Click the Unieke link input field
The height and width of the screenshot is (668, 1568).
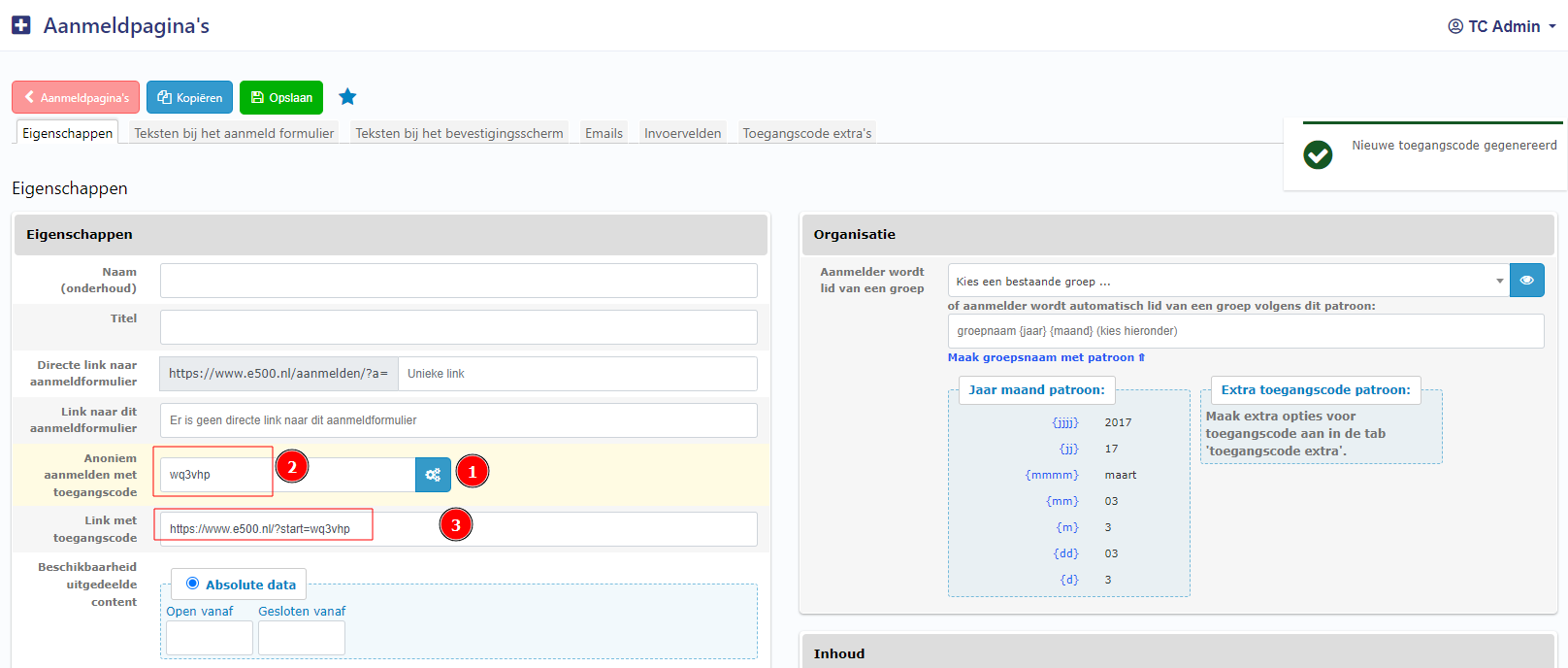pos(576,374)
